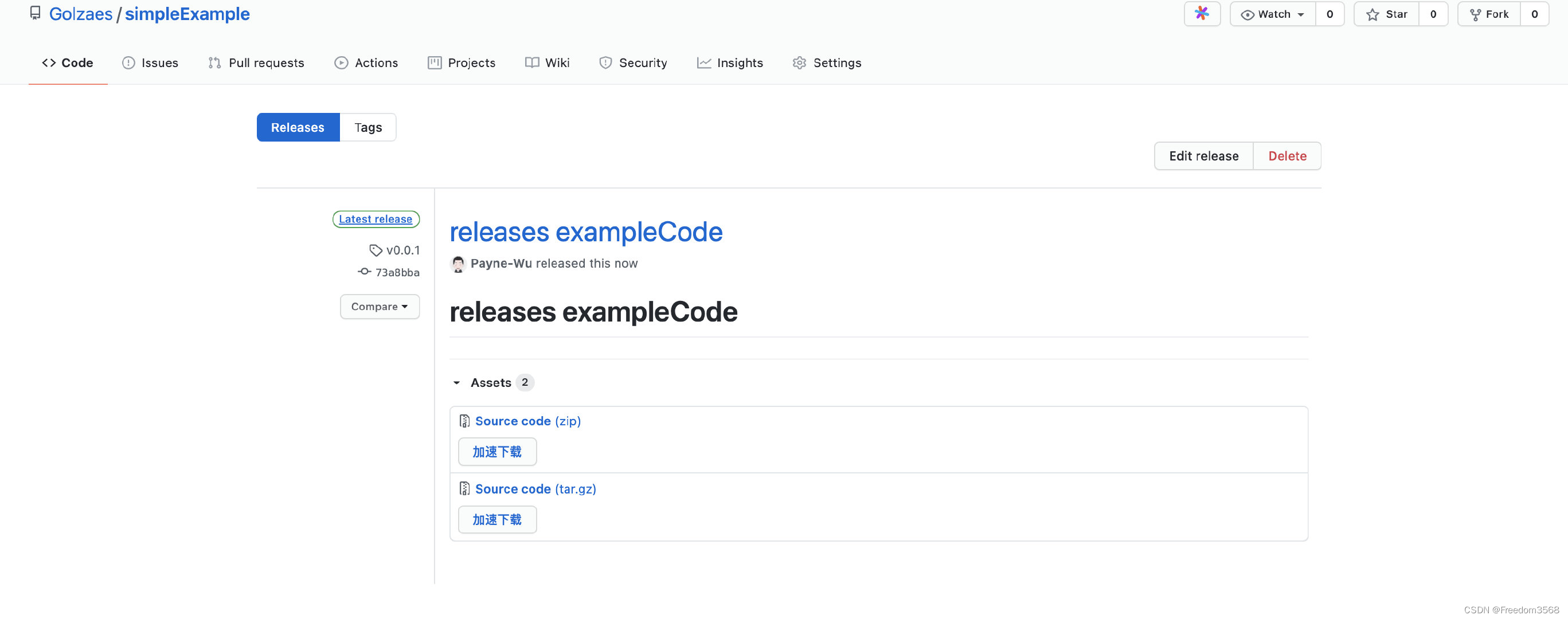Click the Edit release button
The image size is (1568, 619).
pos(1203,156)
